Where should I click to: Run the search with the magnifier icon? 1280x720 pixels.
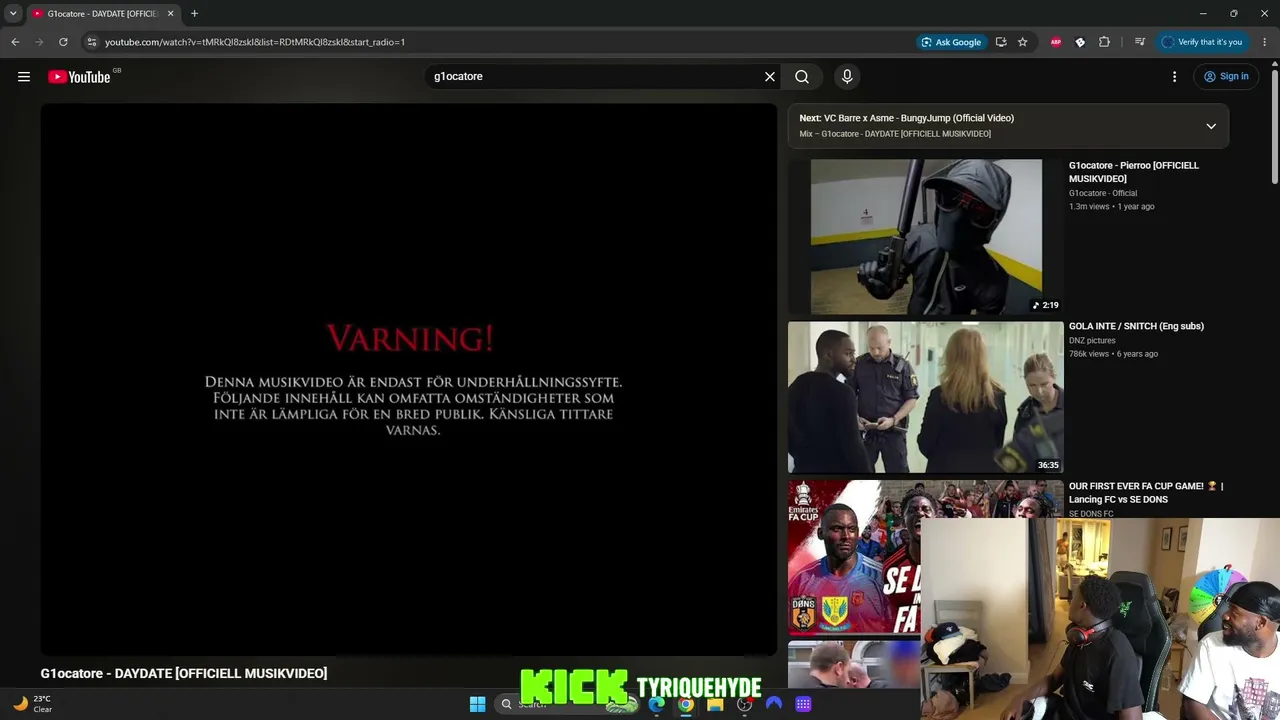pyautogui.click(x=802, y=77)
